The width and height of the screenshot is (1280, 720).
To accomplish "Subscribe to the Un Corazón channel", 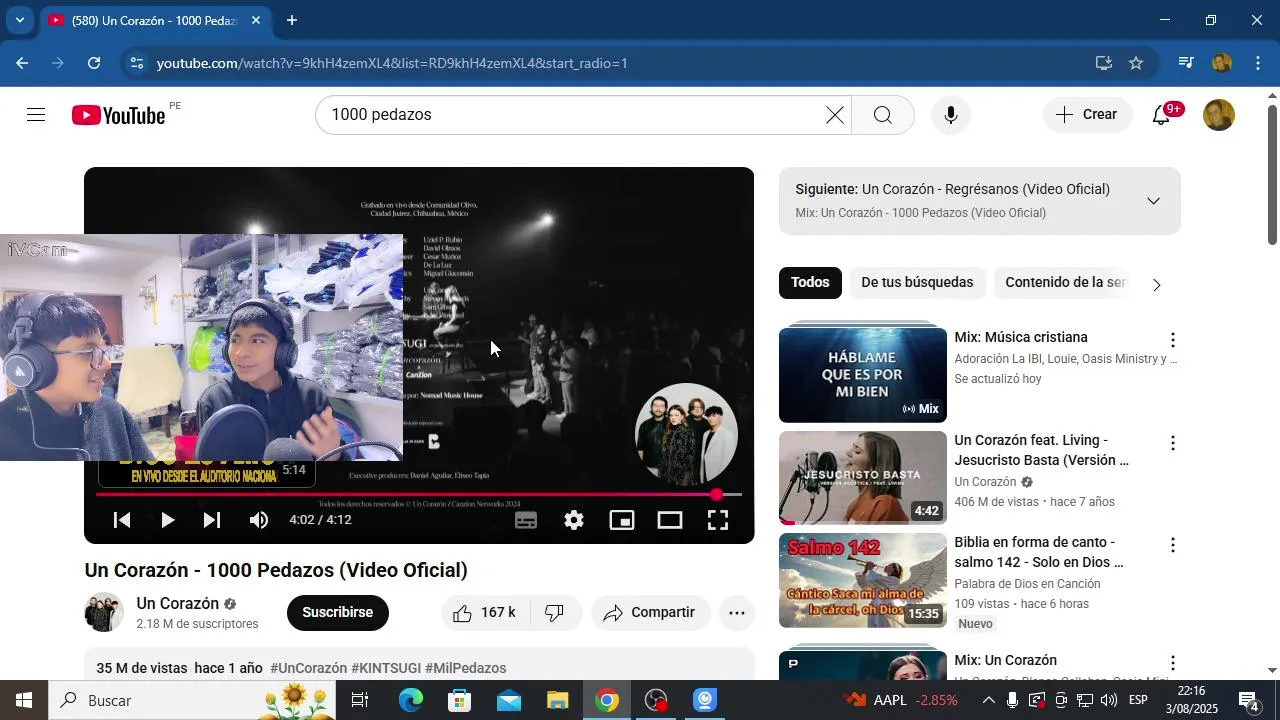I will [338, 613].
